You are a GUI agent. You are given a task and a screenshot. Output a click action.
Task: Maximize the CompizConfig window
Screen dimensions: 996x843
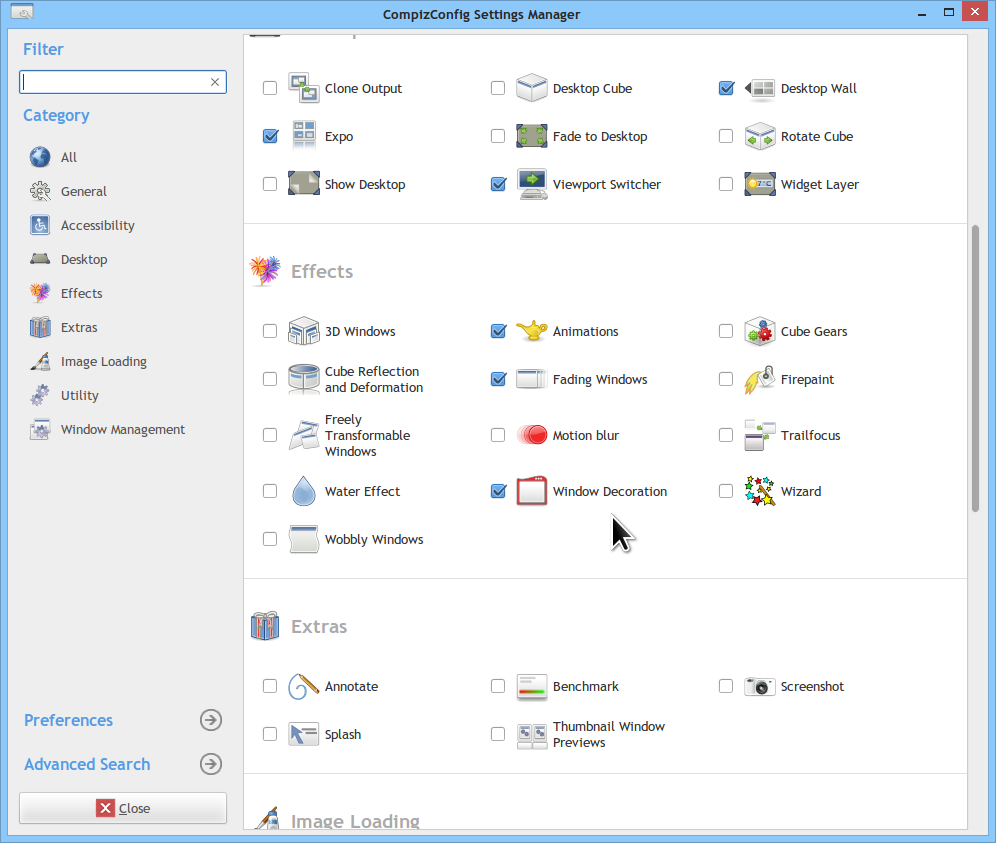tap(948, 12)
